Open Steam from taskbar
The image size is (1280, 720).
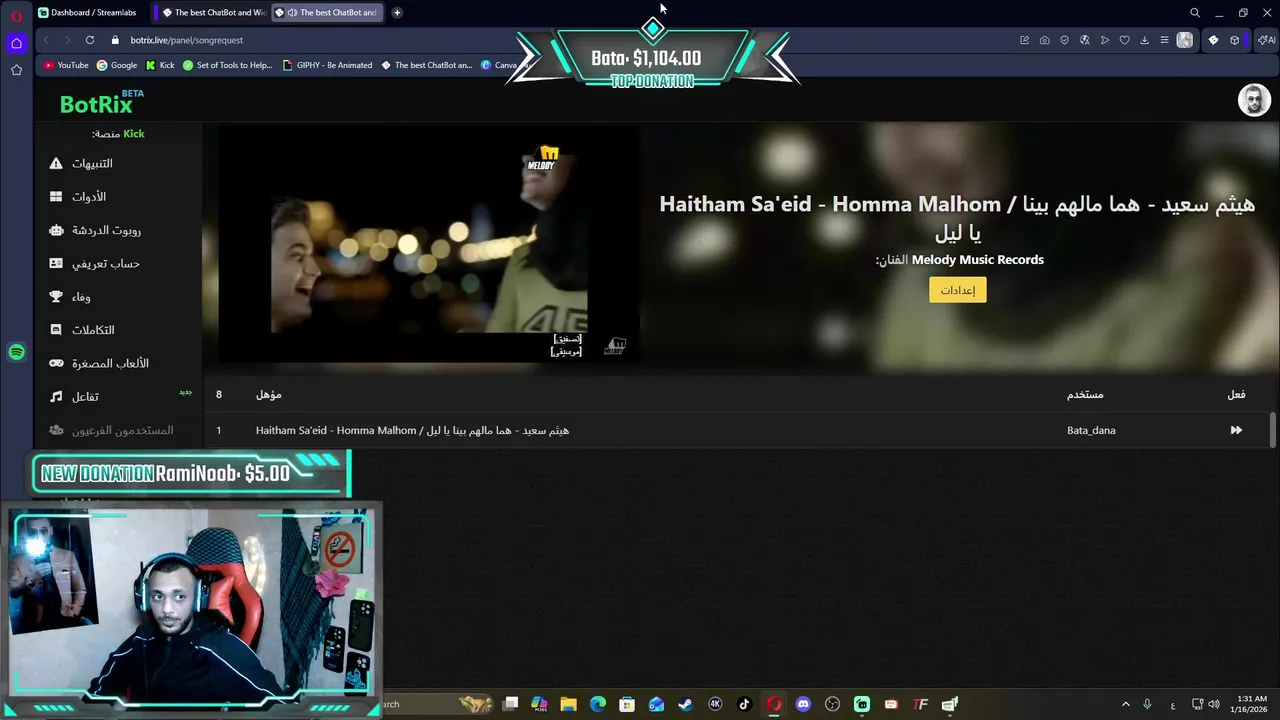click(x=685, y=704)
